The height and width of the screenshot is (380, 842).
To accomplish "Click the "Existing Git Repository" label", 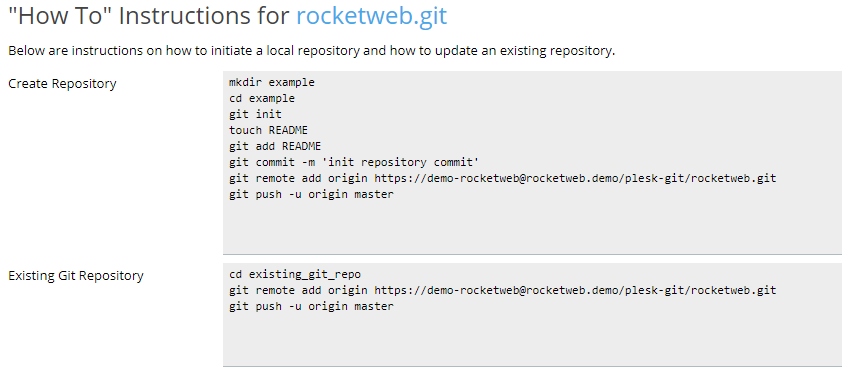I will coord(76,276).
